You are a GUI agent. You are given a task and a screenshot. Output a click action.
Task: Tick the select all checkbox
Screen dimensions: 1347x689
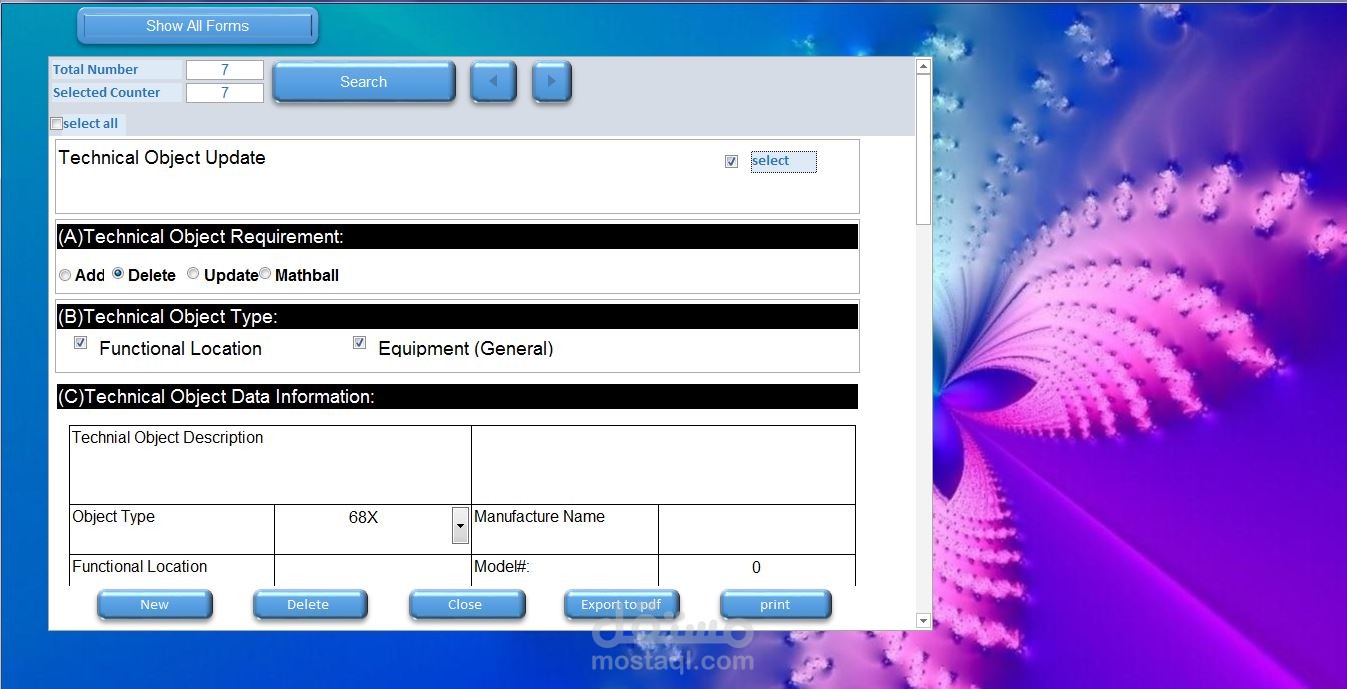coord(56,124)
